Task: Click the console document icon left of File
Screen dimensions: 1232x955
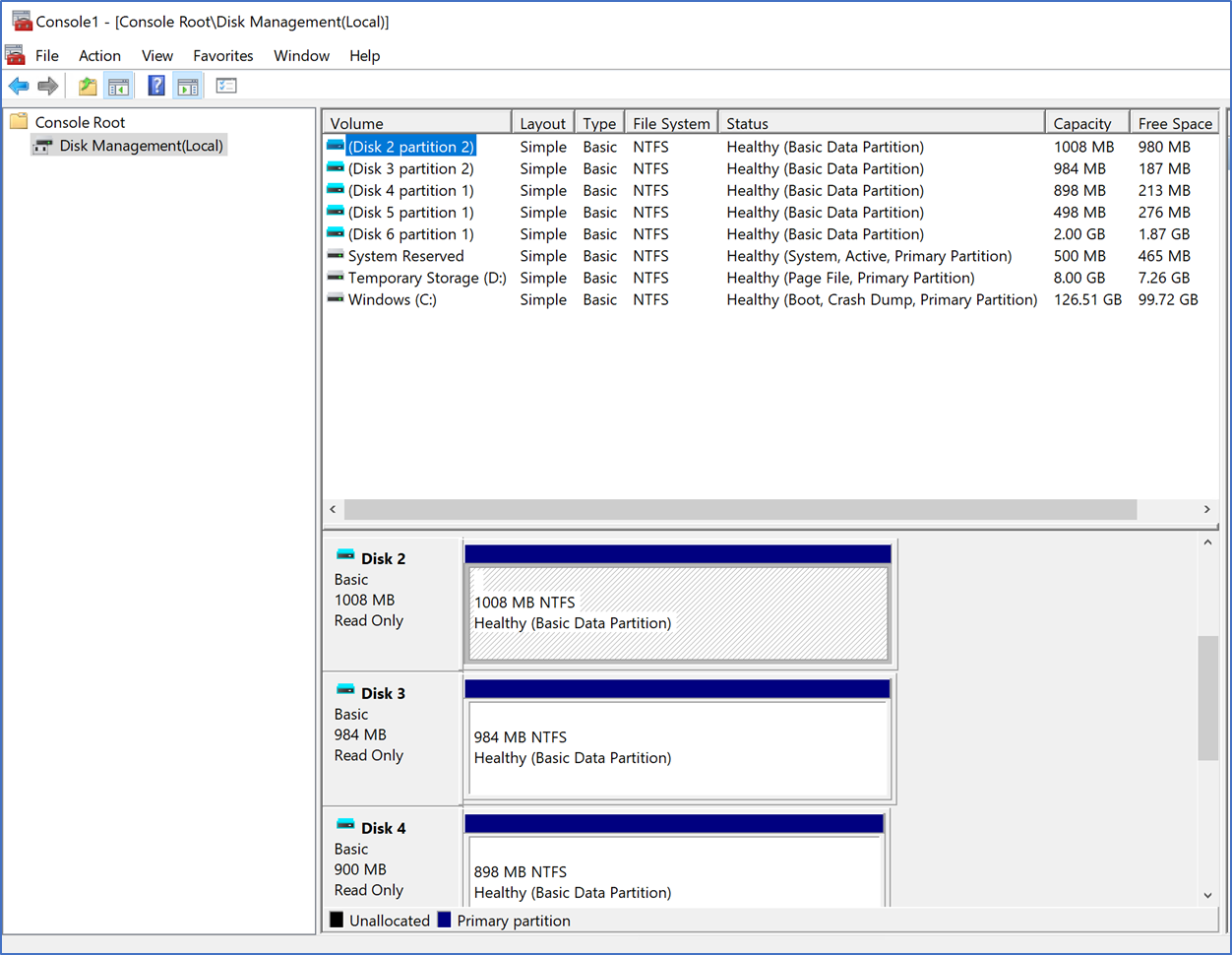Action: click(x=15, y=55)
